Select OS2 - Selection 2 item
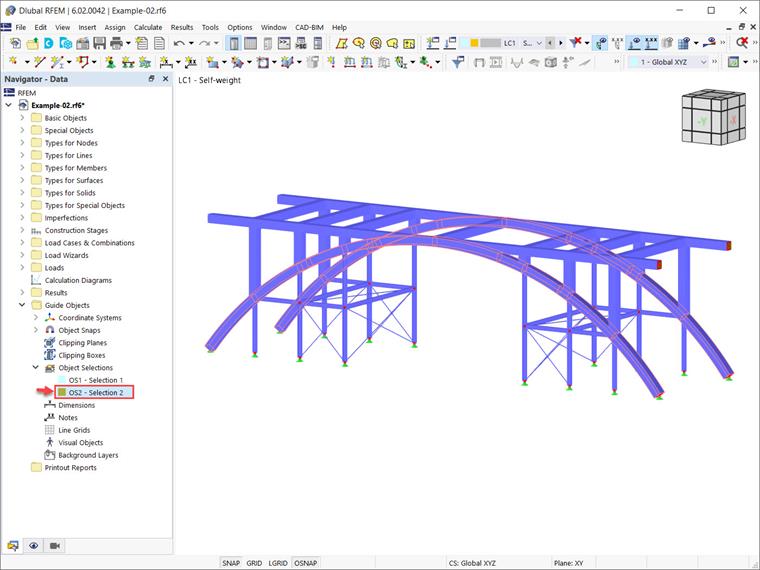760x570 pixels. 95,393
